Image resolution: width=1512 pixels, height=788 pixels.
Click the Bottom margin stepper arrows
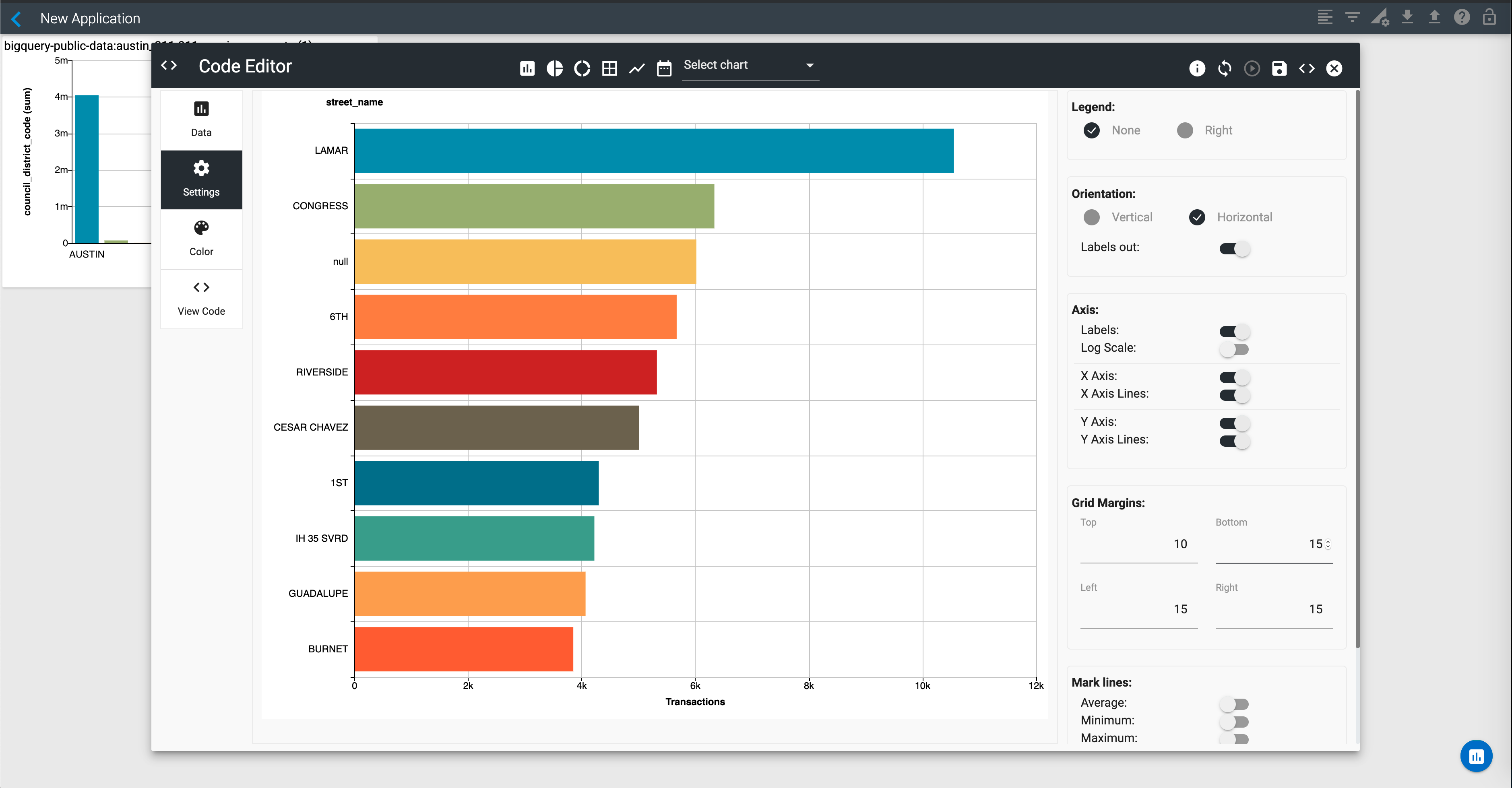click(x=1328, y=545)
